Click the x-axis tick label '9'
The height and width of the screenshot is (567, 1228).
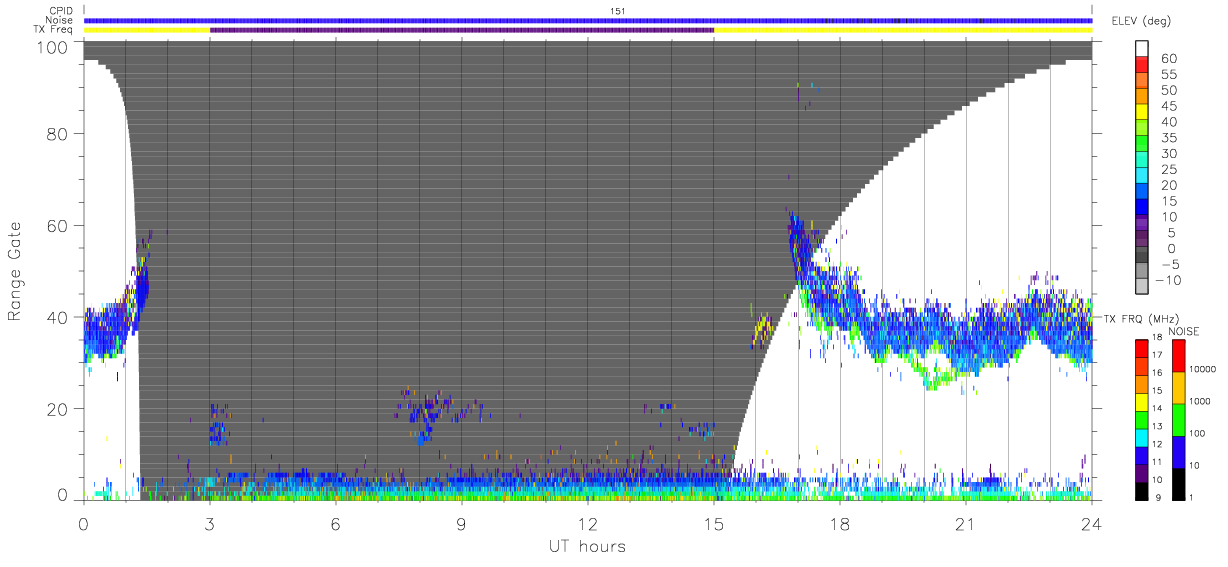pos(462,524)
